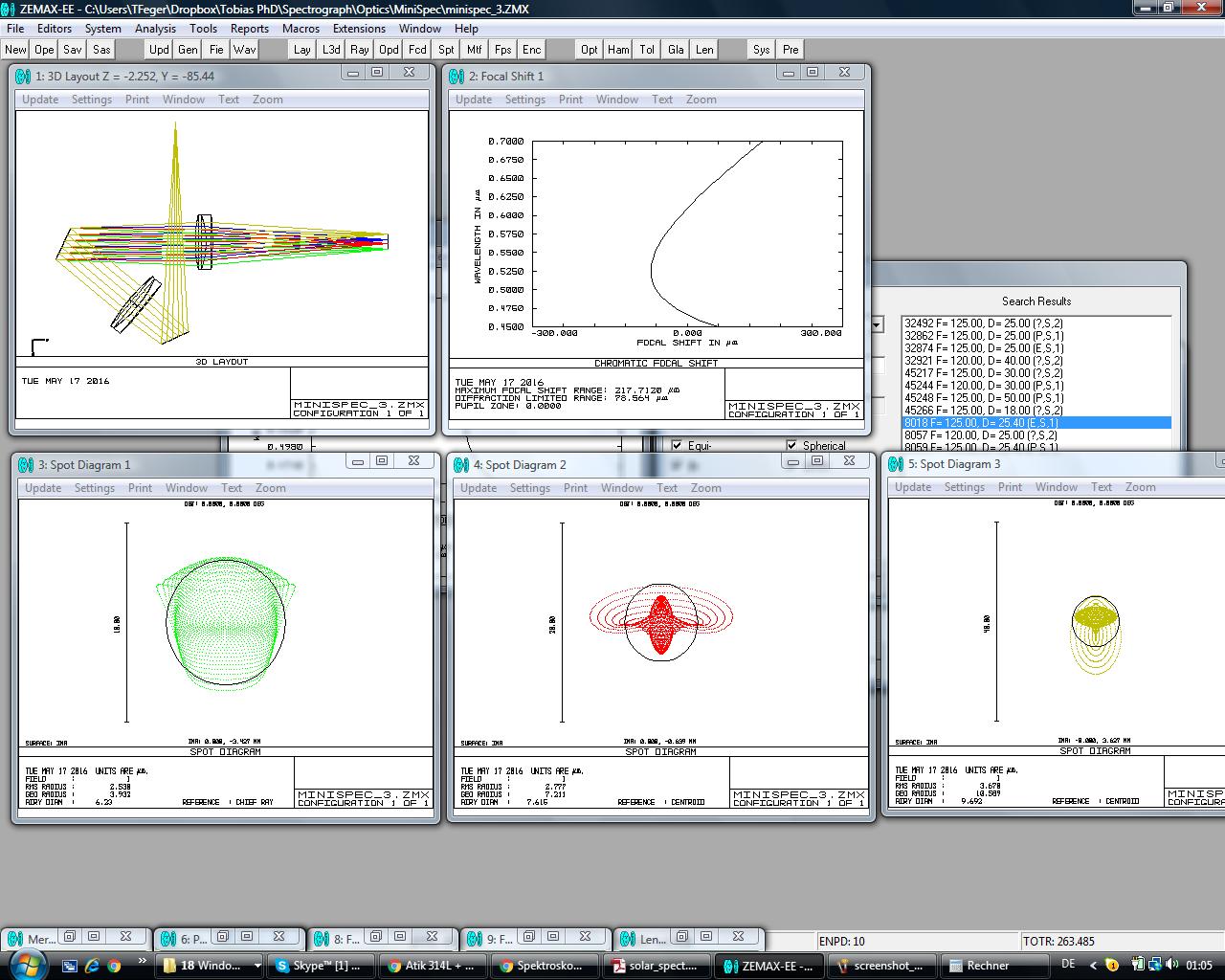Launch Optimization via the Opt toolbar icon
The height and width of the screenshot is (980, 1225).
coord(590,49)
